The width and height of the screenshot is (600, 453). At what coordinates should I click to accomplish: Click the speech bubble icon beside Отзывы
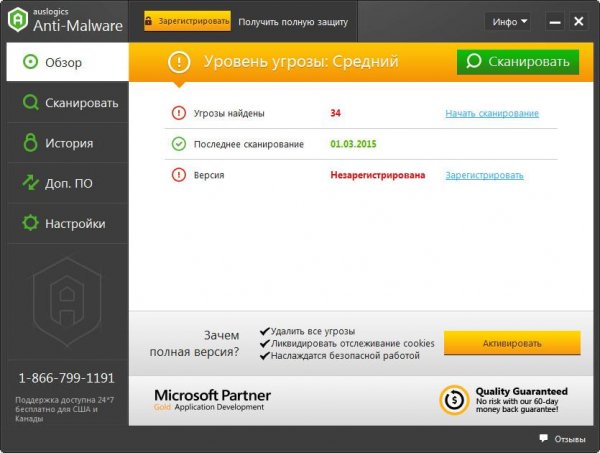tap(543, 438)
